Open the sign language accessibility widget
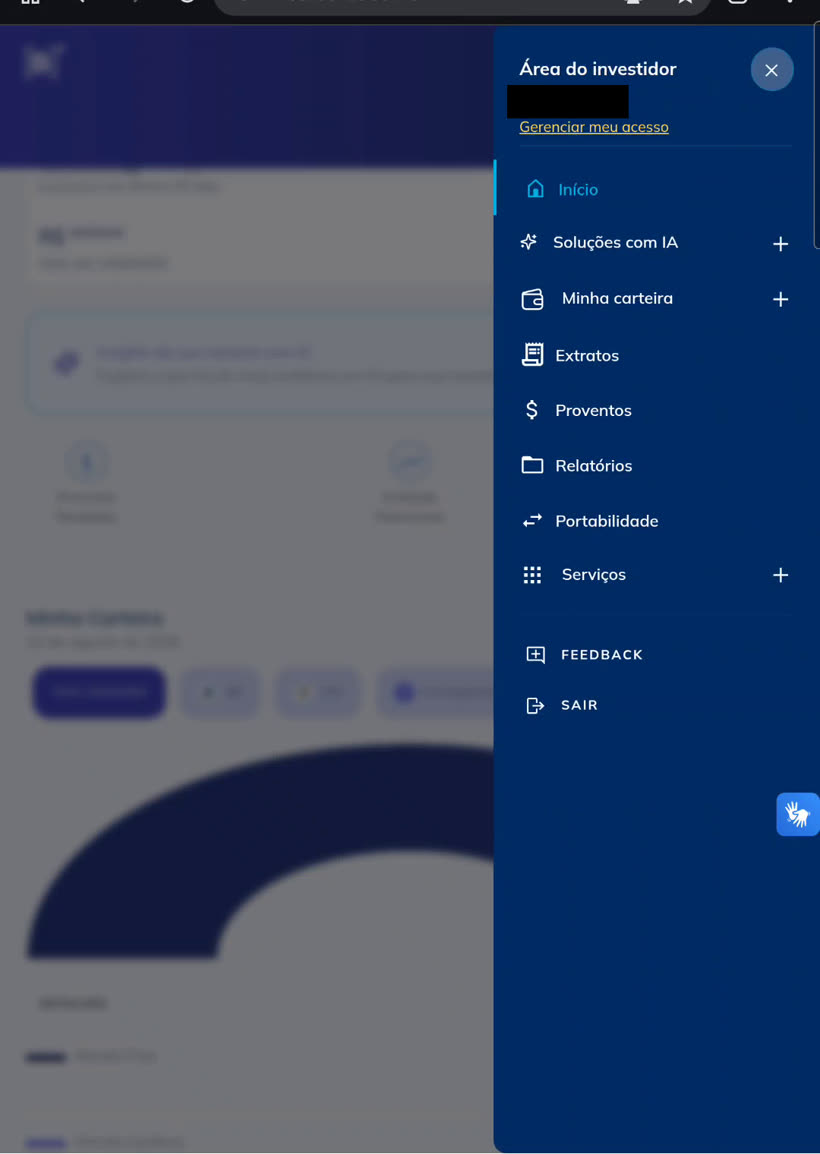 coord(797,815)
